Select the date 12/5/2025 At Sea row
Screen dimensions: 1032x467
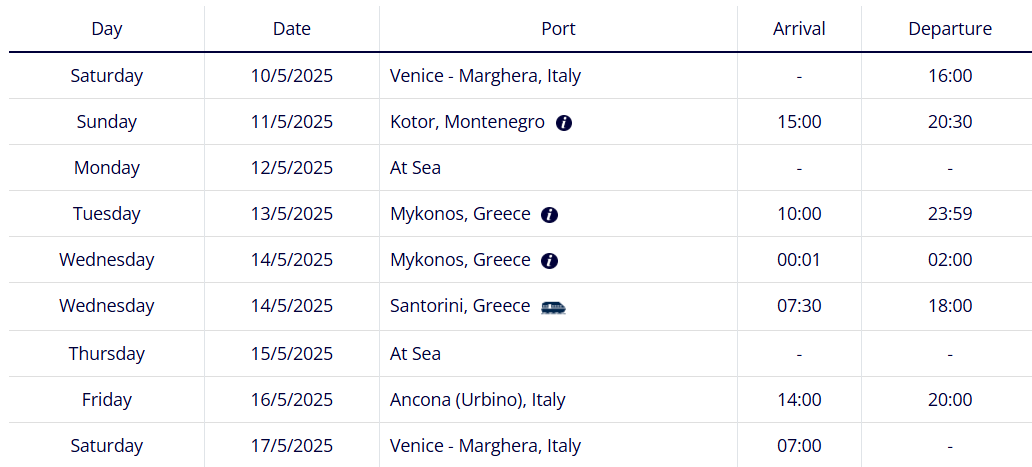(x=292, y=168)
